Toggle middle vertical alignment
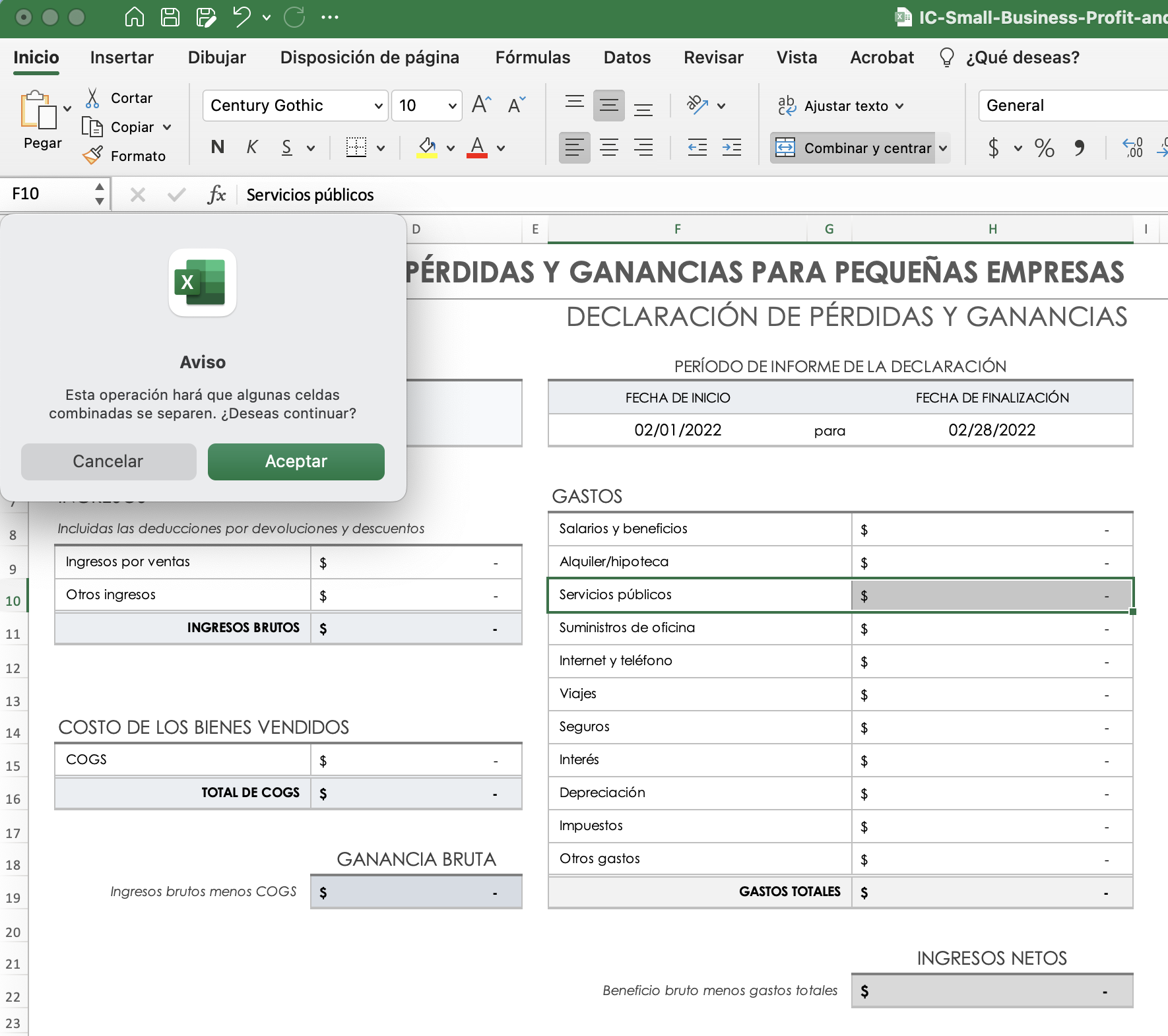The width and height of the screenshot is (1168, 1036). coord(609,106)
